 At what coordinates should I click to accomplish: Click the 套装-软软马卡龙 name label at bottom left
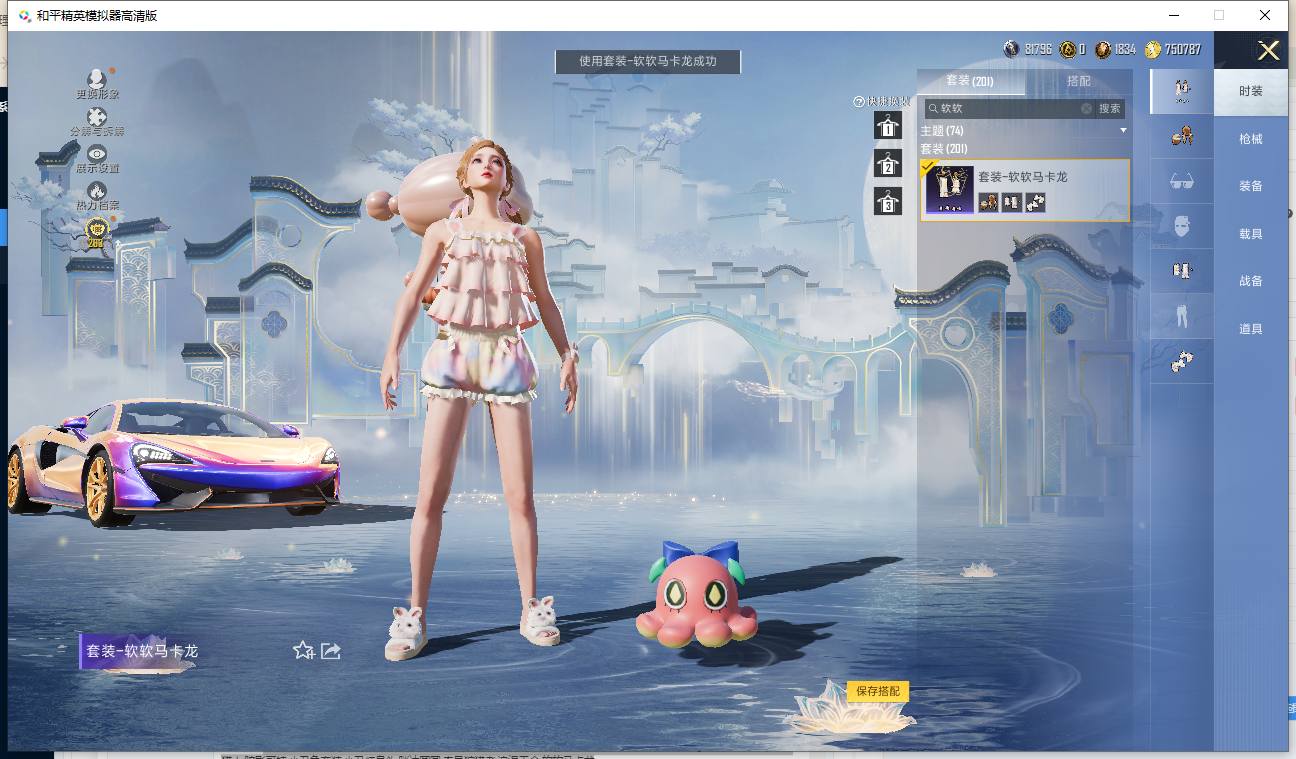[x=142, y=651]
